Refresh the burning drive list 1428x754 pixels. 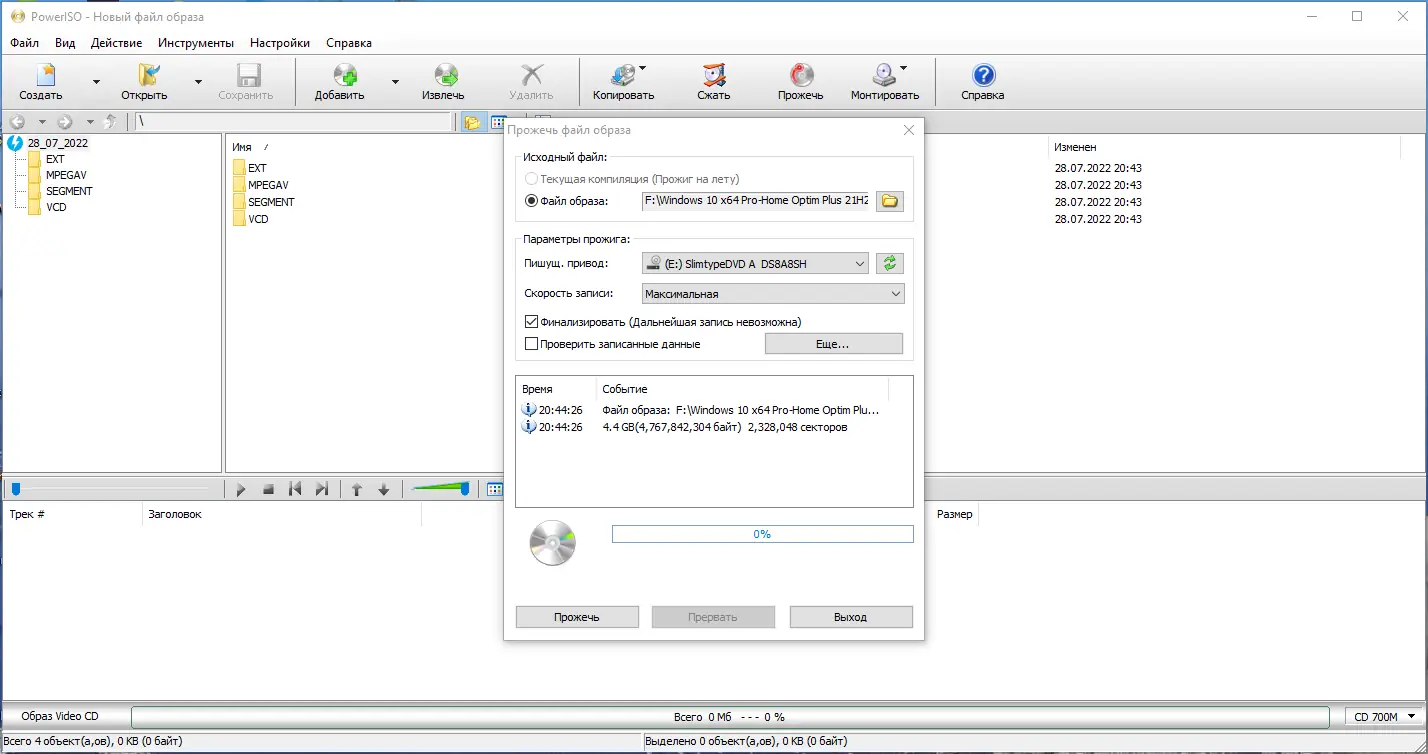click(890, 264)
